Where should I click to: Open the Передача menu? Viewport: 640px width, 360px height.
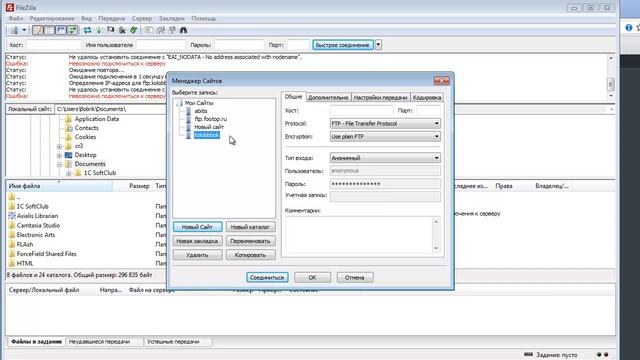click(111, 18)
